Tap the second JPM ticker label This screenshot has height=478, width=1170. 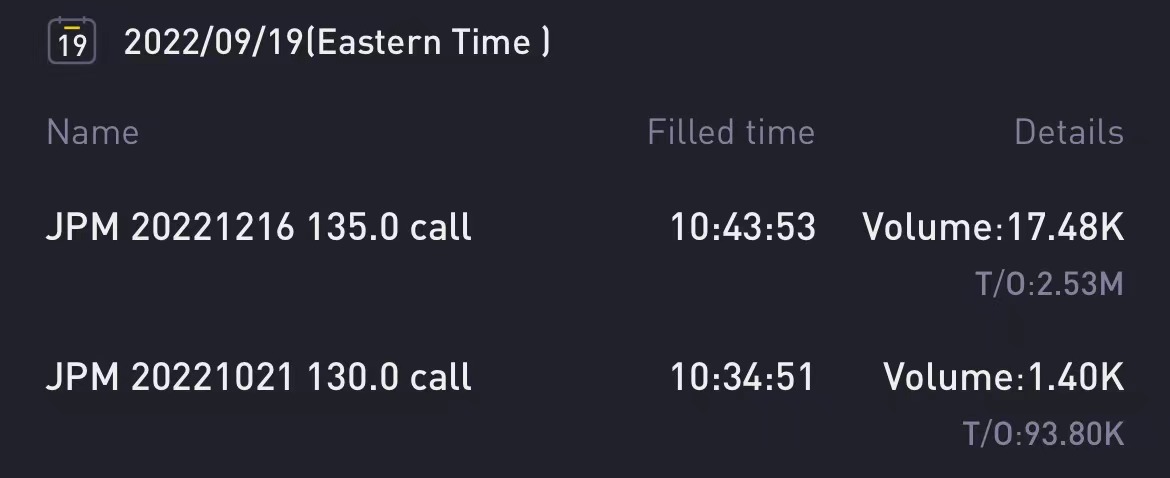tap(83, 377)
